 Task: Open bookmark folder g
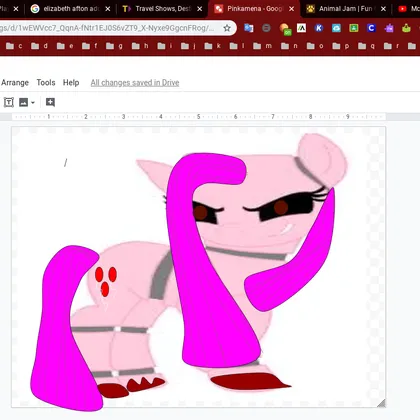pyautogui.click(x=114, y=46)
